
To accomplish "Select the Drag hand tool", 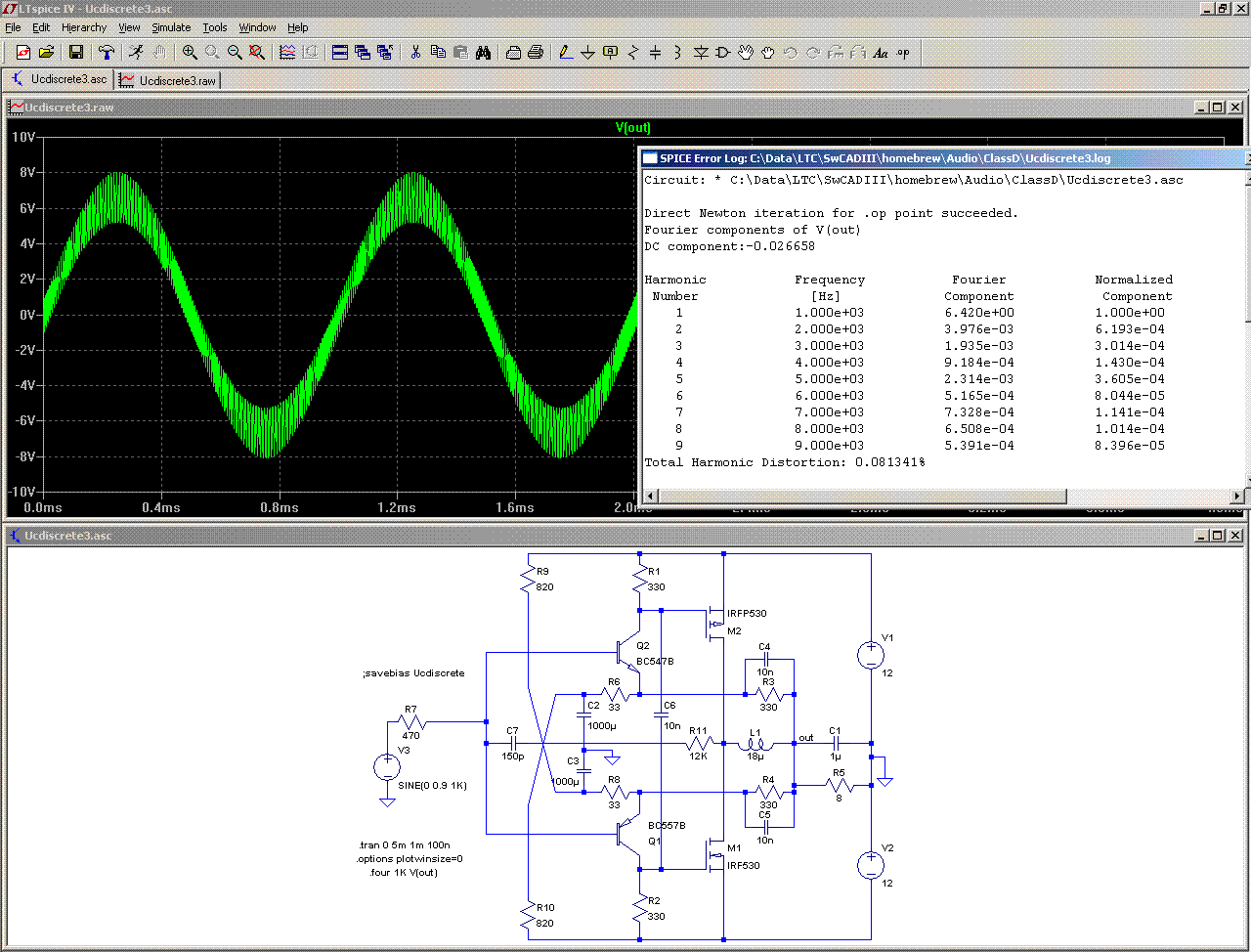I will pyautogui.click(x=768, y=53).
